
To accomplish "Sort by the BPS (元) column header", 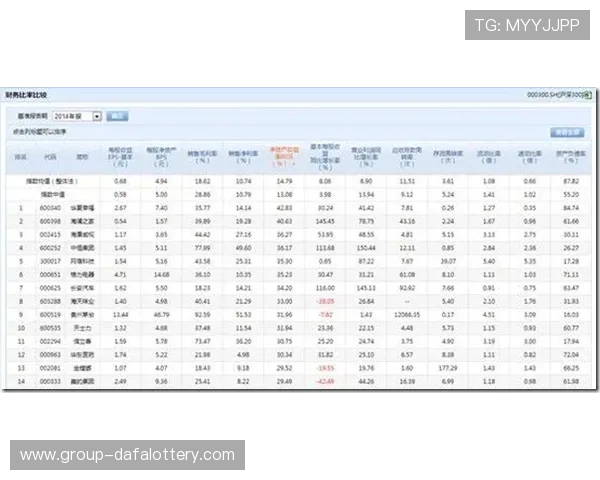I will (161, 157).
